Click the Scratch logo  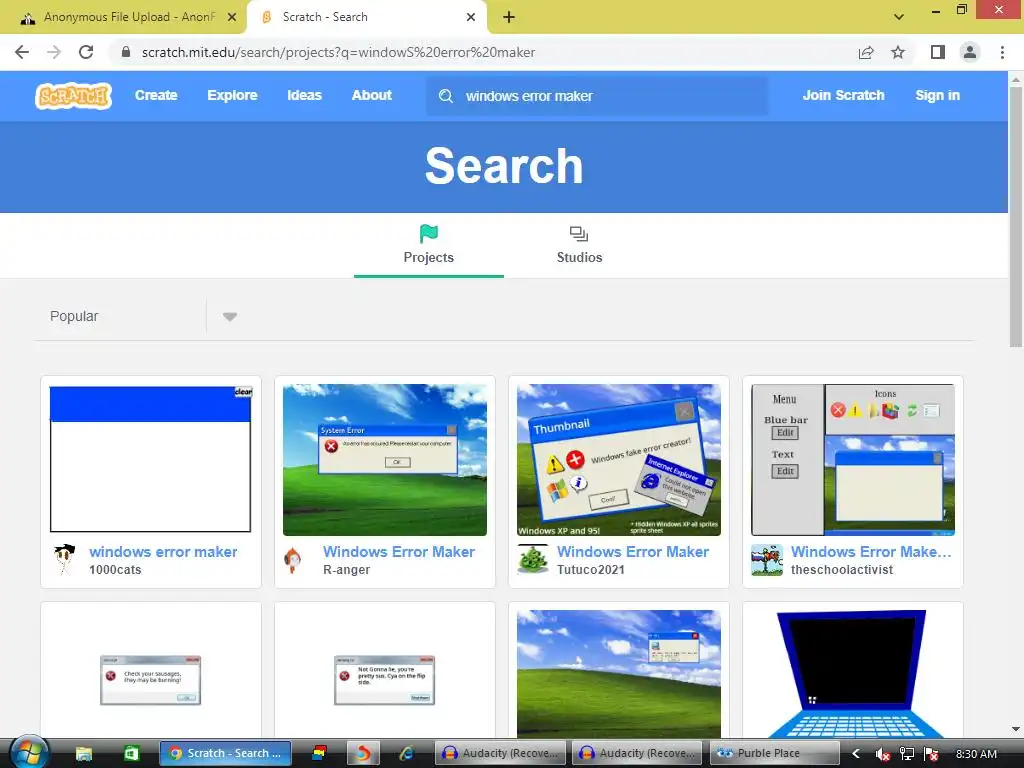pyautogui.click(x=73, y=95)
